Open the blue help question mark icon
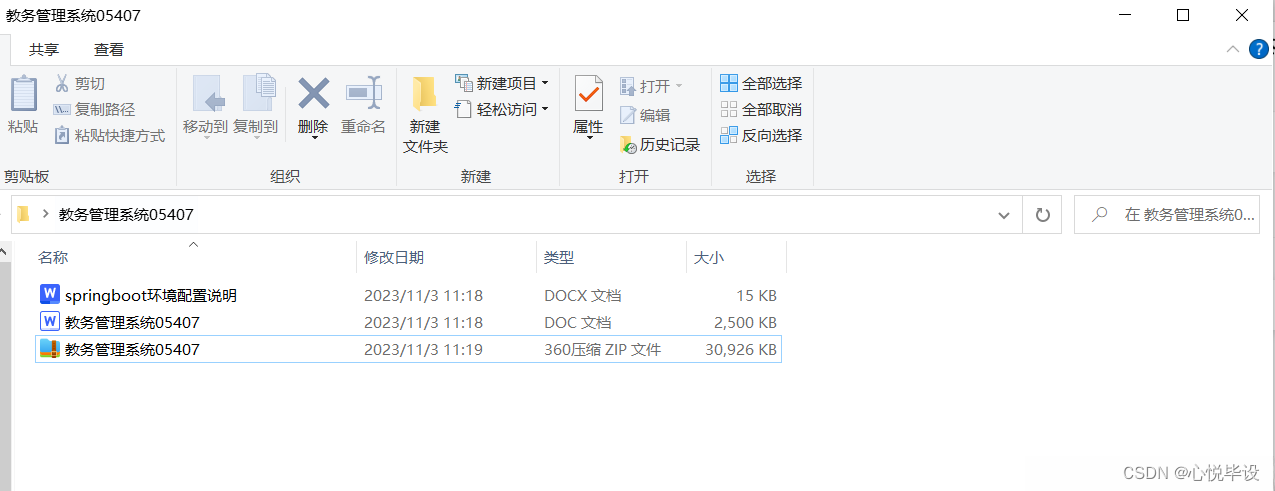The image size is (1275, 491). 1259,49
